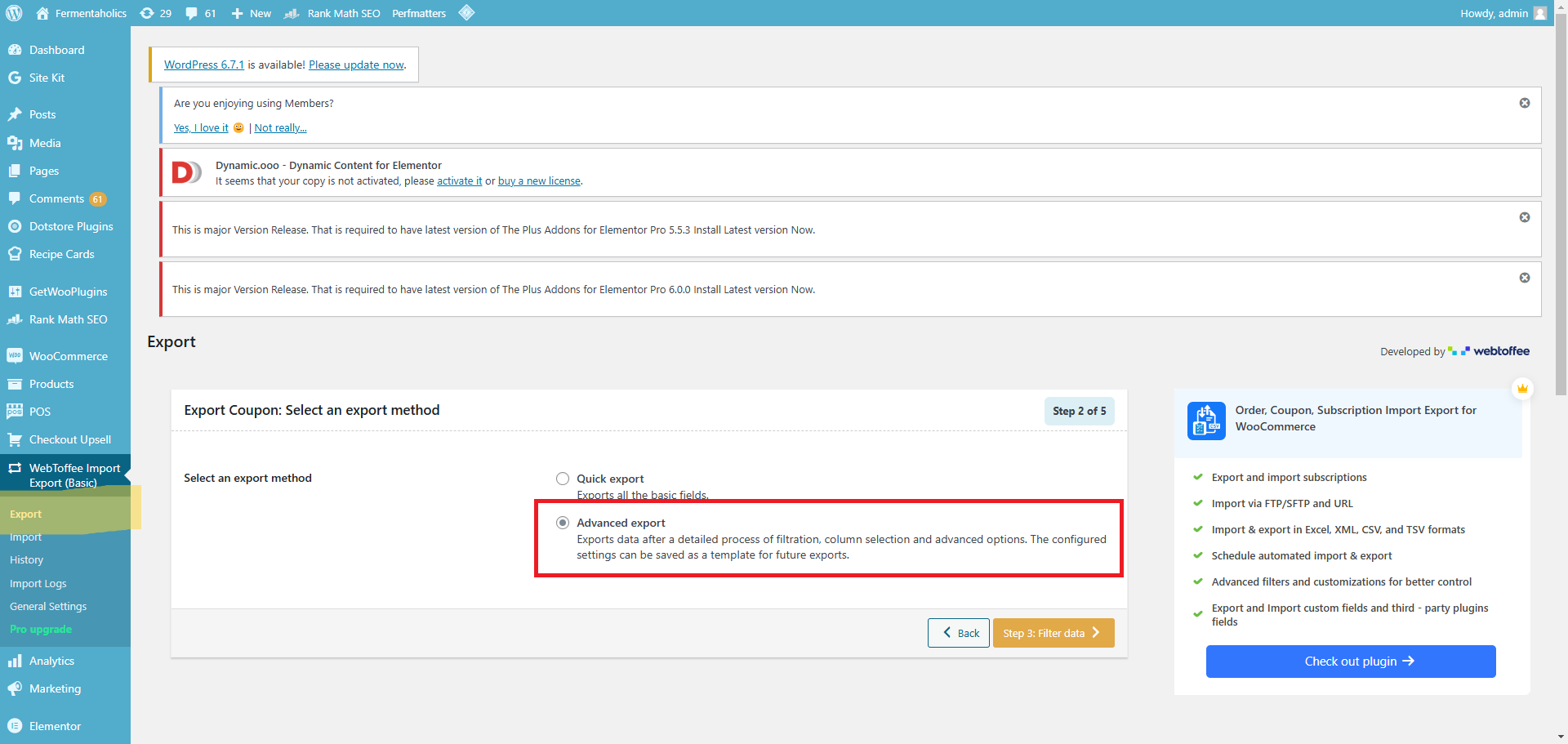This screenshot has width=1568, height=744.
Task: Open Export submenu item
Action: pyautogui.click(x=25, y=514)
